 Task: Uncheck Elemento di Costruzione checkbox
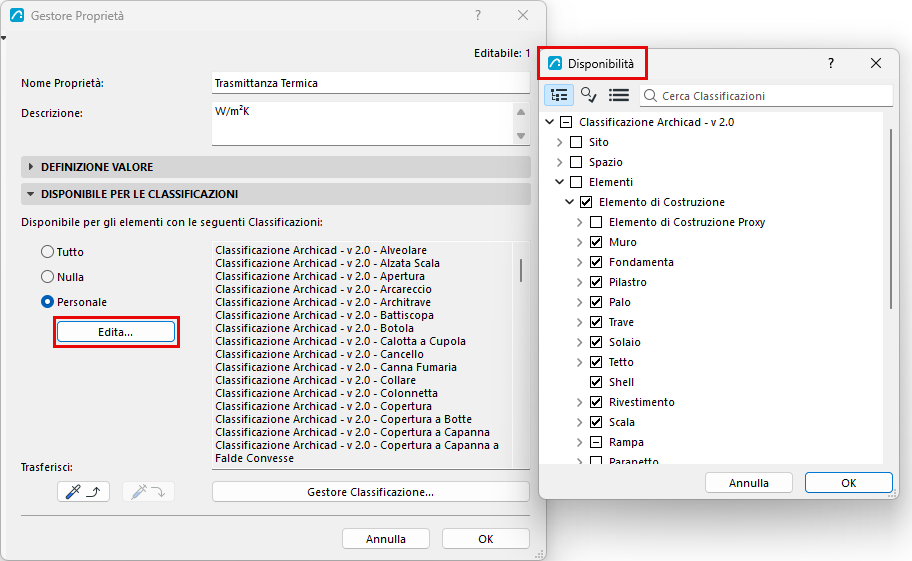[586, 202]
